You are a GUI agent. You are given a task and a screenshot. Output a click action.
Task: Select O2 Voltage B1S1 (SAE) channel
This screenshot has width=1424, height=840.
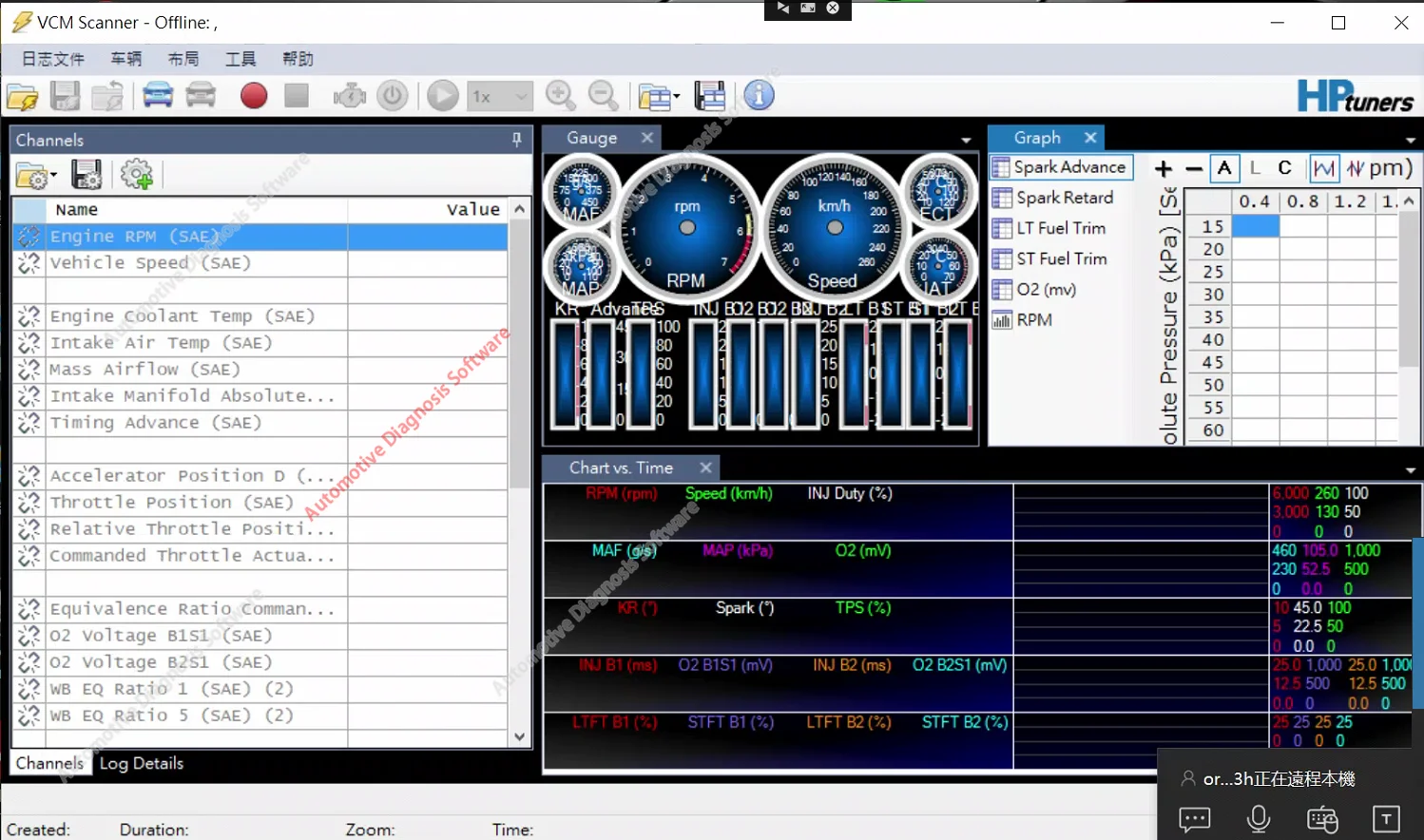tap(260, 636)
